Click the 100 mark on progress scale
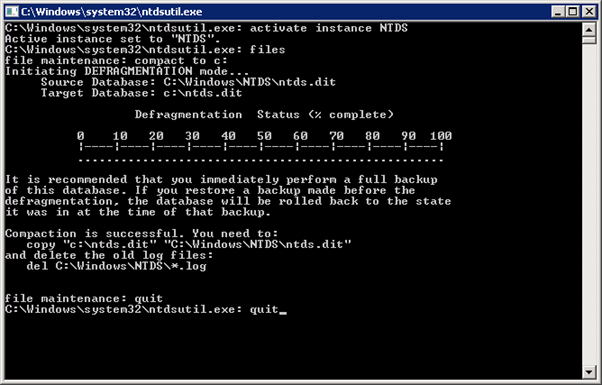This screenshot has width=602, height=385. pos(441,136)
